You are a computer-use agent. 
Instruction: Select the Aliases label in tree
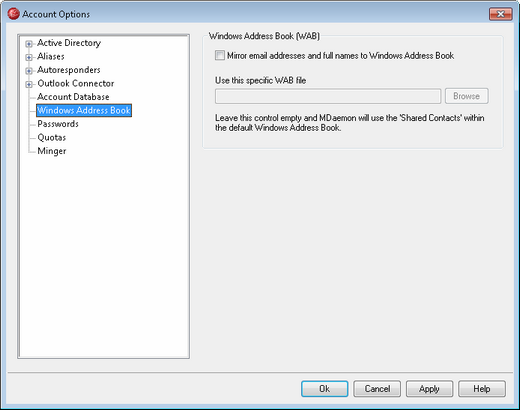pyautogui.click(x=51, y=56)
